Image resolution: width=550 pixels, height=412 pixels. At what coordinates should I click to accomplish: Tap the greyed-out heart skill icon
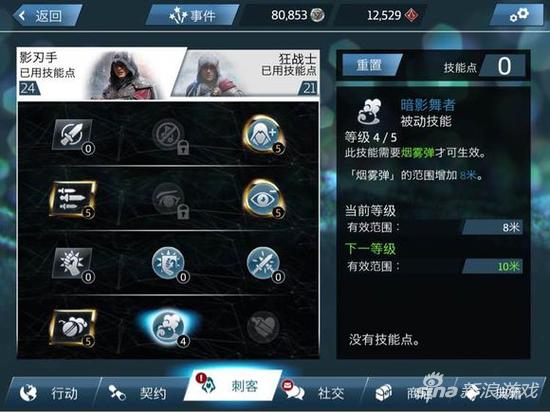263,327
